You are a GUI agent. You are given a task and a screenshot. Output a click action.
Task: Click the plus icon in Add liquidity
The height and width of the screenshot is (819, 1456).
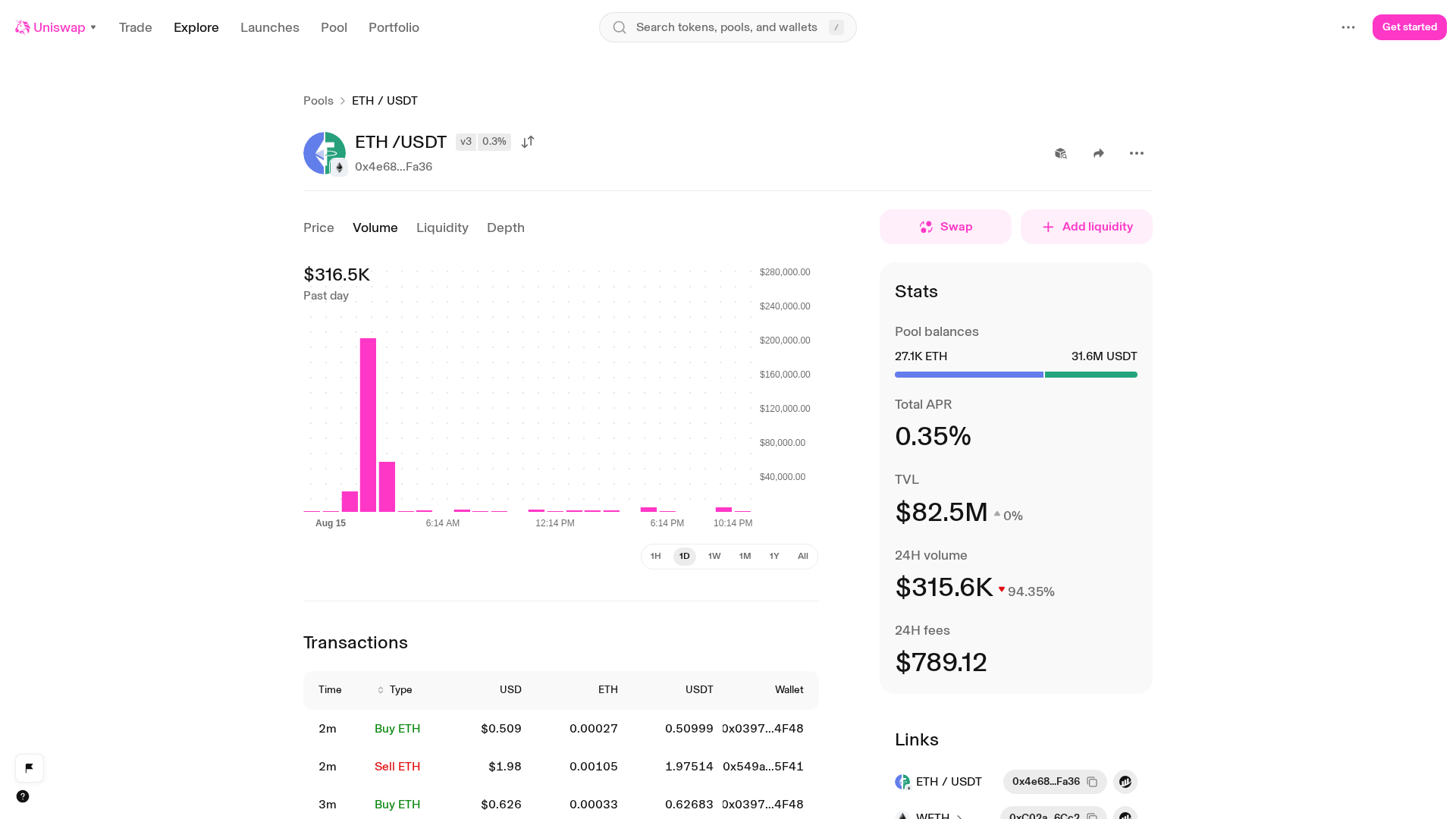(1048, 227)
